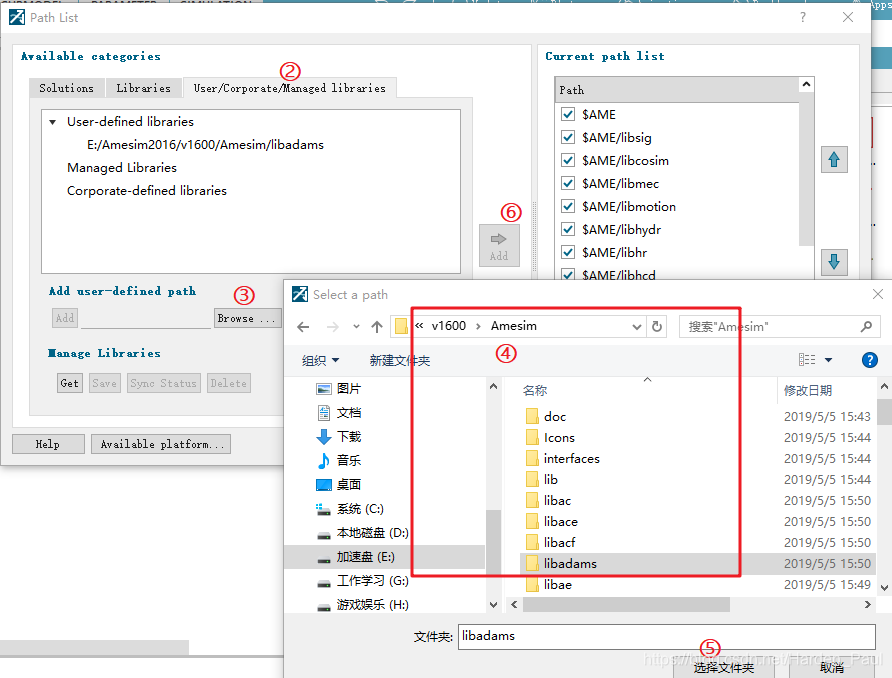Open the 桌面 desktop location
This screenshot has height=678, width=892.
pos(338,485)
